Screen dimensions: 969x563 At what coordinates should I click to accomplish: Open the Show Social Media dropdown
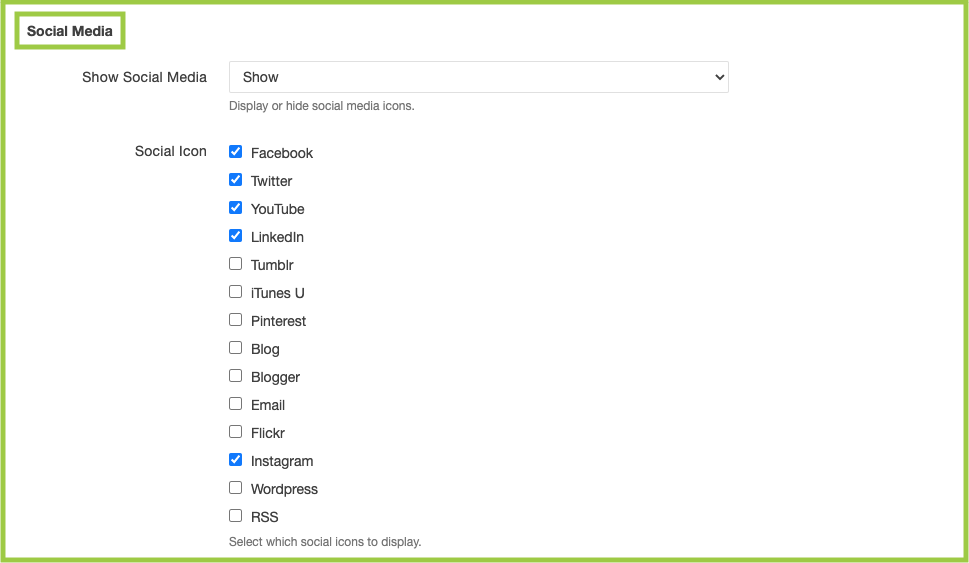click(478, 77)
